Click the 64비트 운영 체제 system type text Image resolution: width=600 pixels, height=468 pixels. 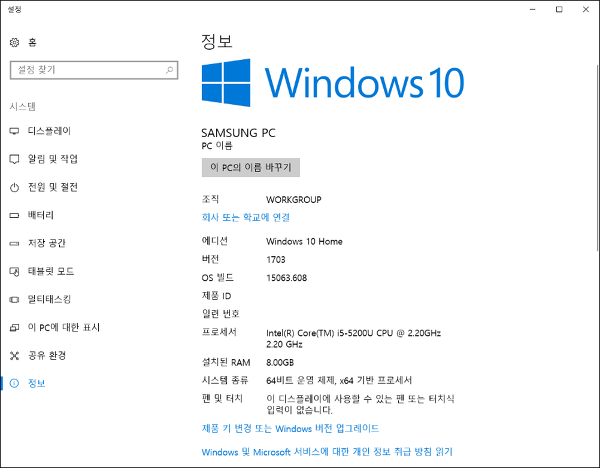click(339, 380)
